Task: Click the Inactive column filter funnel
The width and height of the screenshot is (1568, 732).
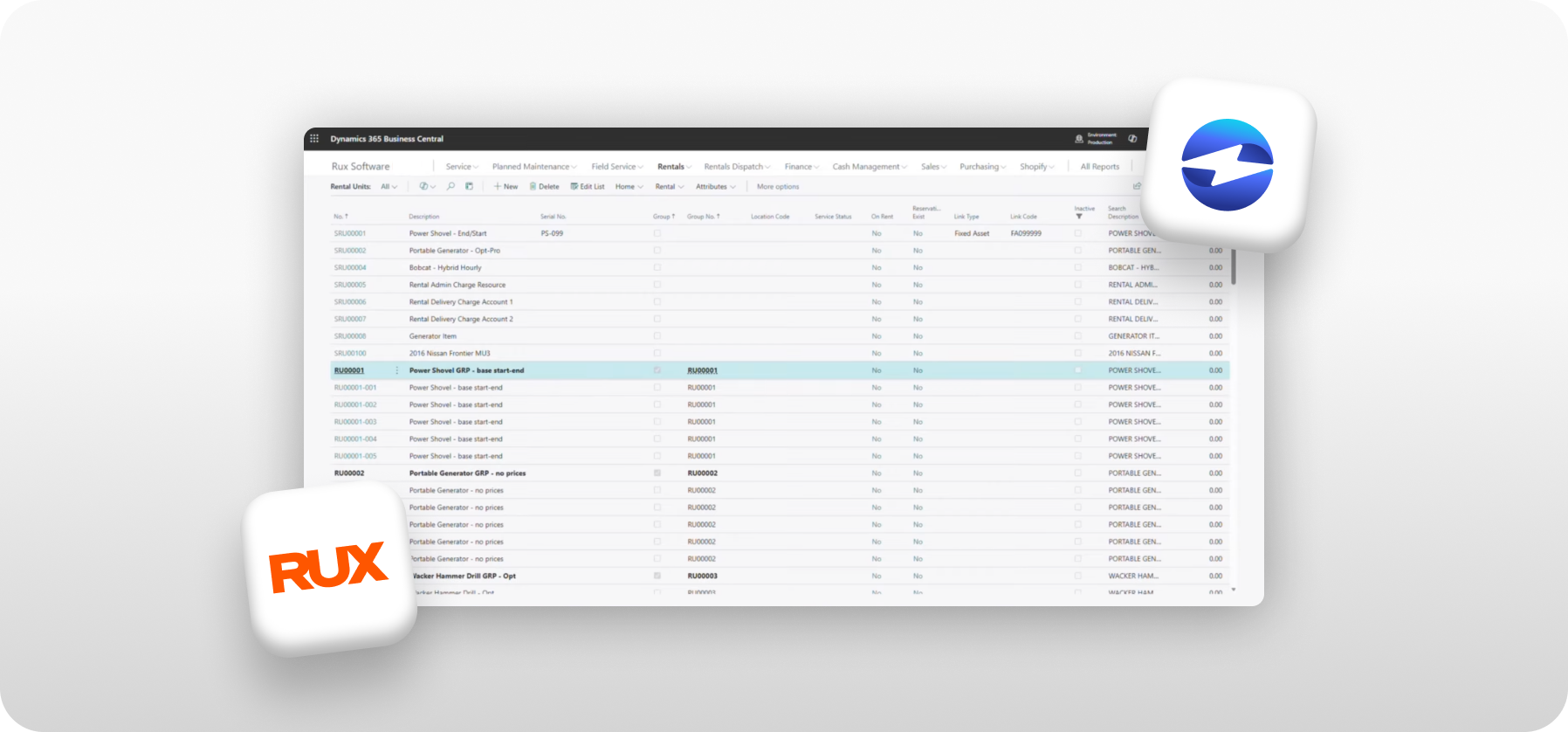Action: point(1079,217)
